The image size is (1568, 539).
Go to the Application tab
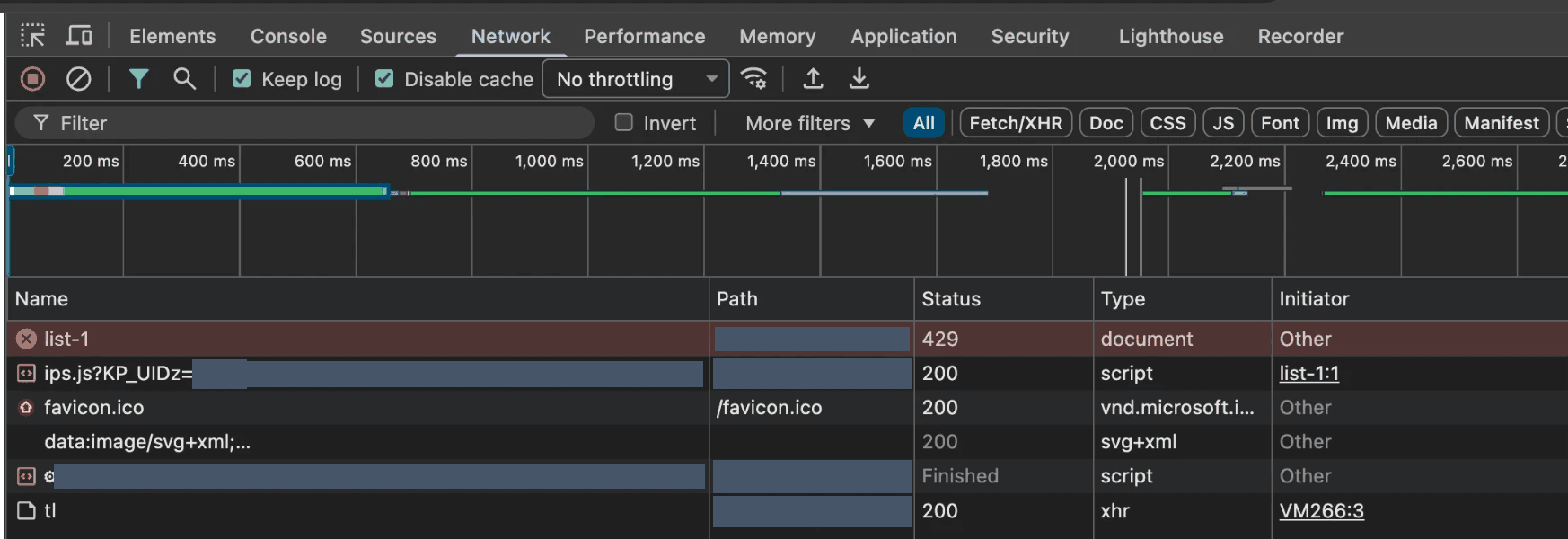click(903, 36)
